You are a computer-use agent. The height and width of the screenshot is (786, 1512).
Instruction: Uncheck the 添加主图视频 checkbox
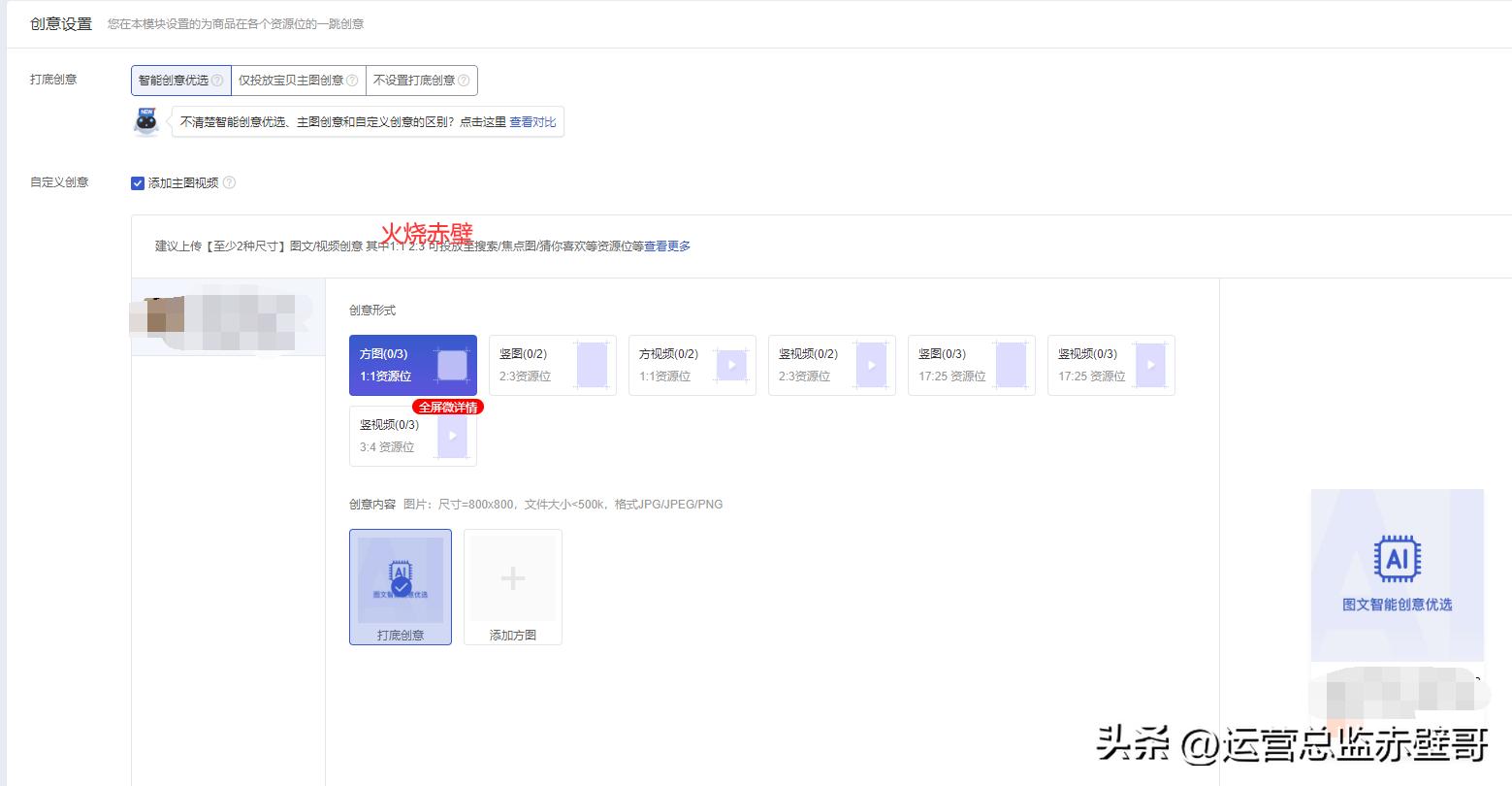pos(138,182)
